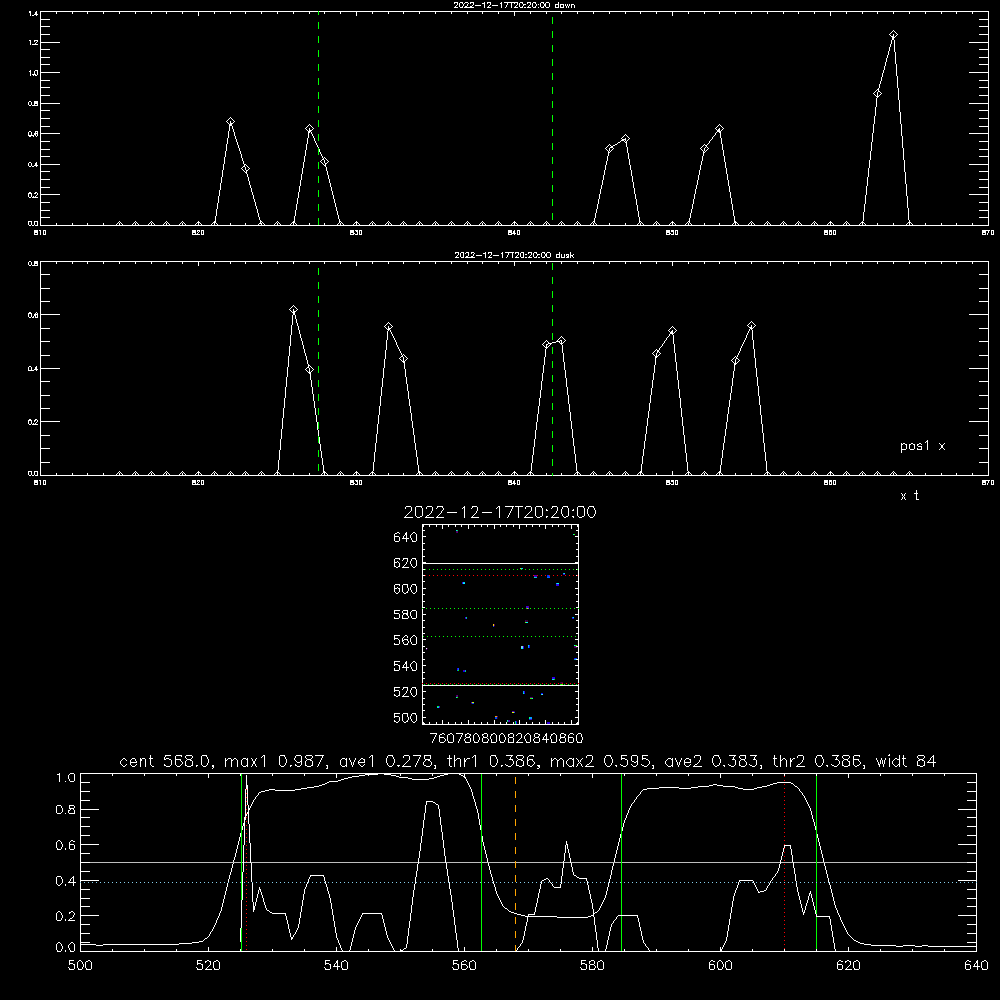Click the '520' y-axis label of the small scatter plot
1000x1000 pixels.
pyautogui.click(x=406, y=692)
